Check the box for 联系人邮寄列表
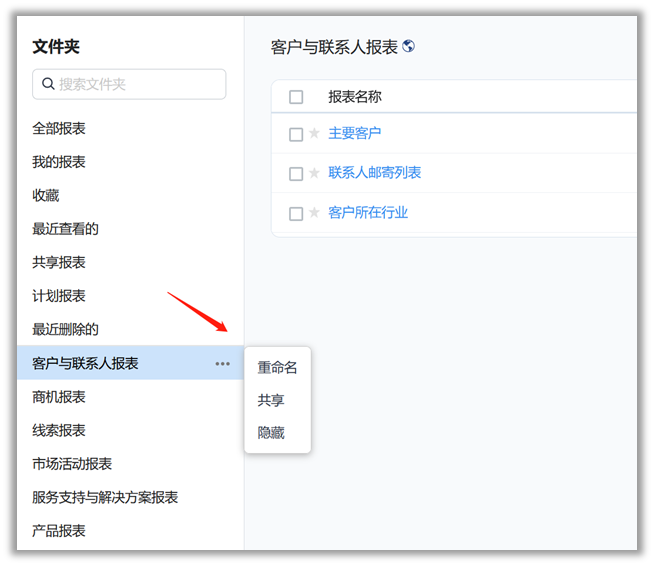Viewport: 654px width, 566px height. click(296, 174)
